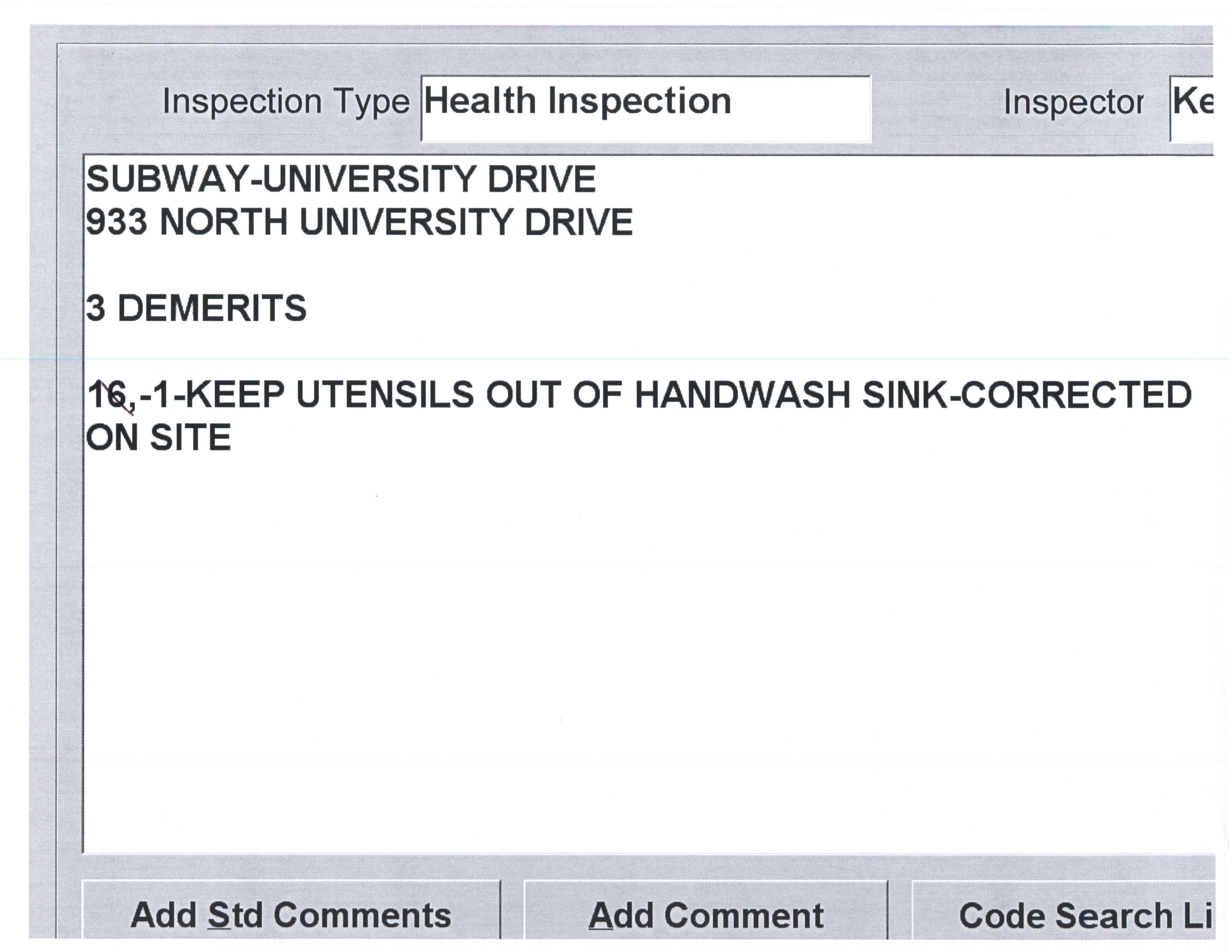Click the Inspector label
Viewport: 1232px width, 952px height.
(1073, 103)
